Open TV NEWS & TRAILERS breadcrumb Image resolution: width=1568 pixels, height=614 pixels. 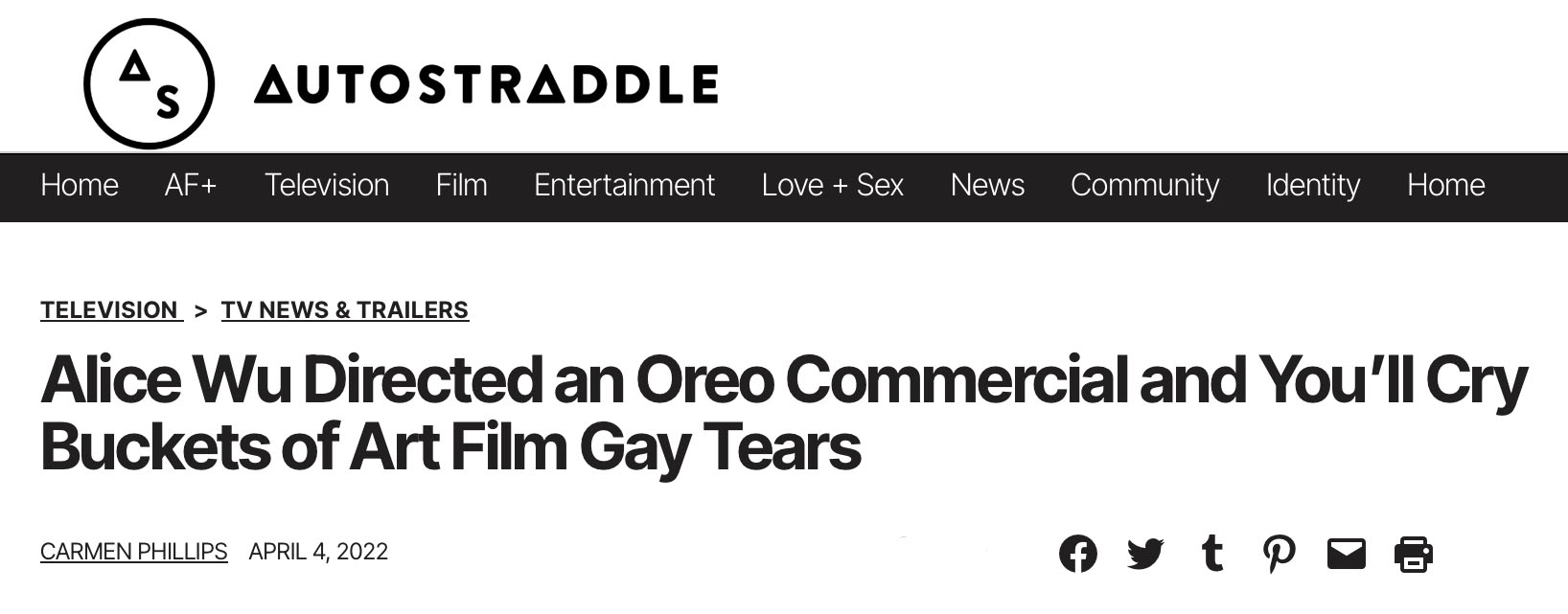(345, 310)
